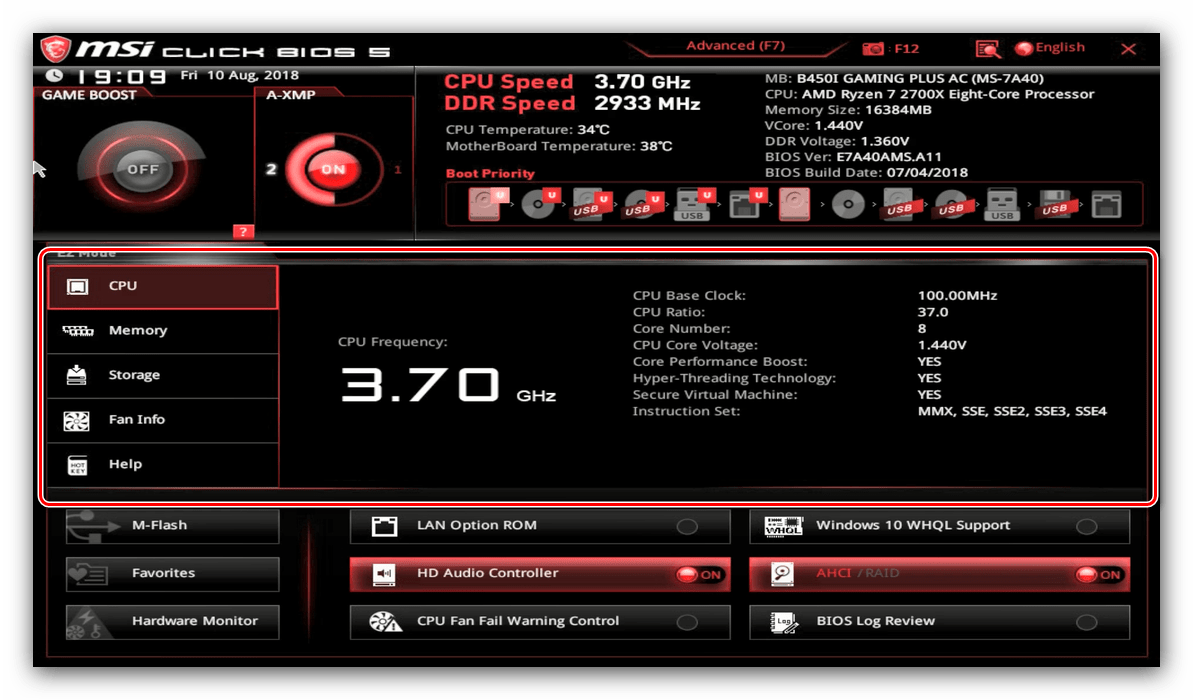Image resolution: width=1193 pixels, height=700 pixels.
Task: Enable the LAN Option ROM toggle
Action: [687, 526]
